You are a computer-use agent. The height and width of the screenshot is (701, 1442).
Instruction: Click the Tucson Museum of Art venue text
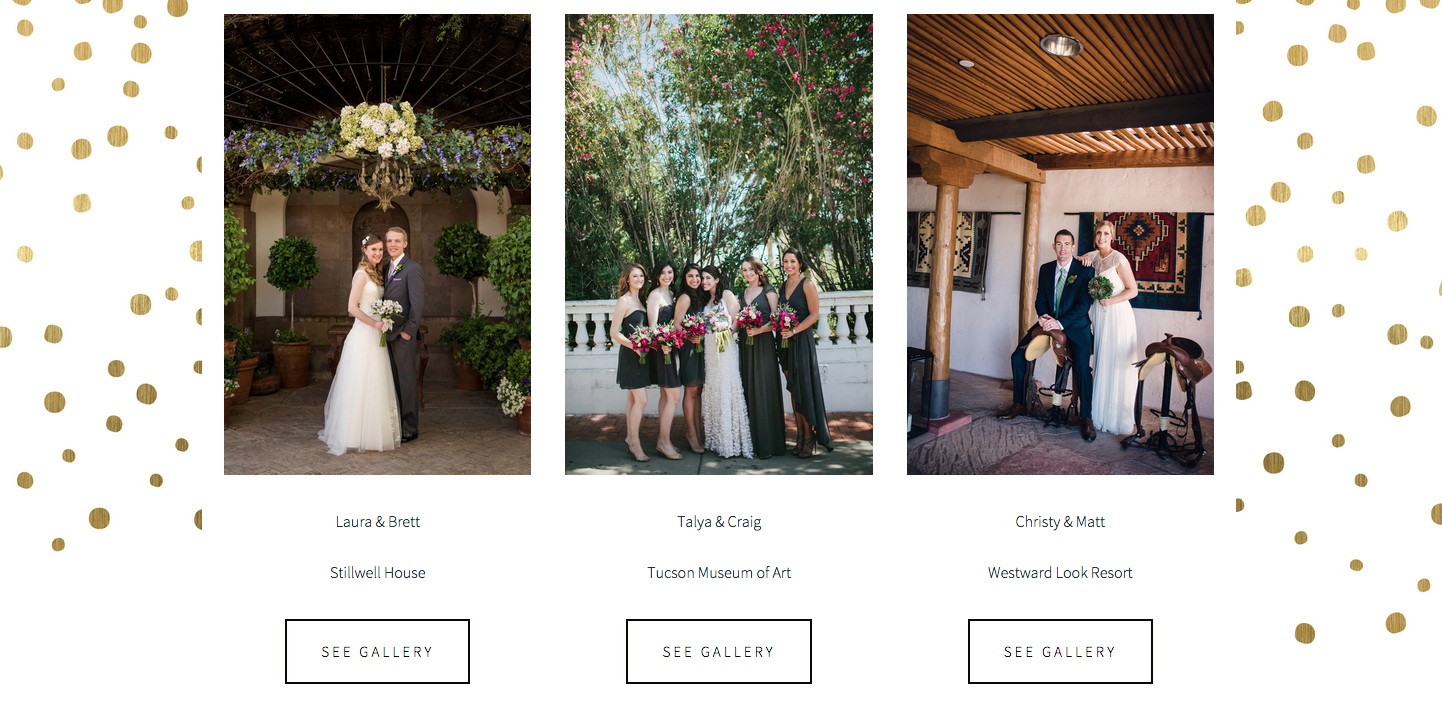coord(719,573)
